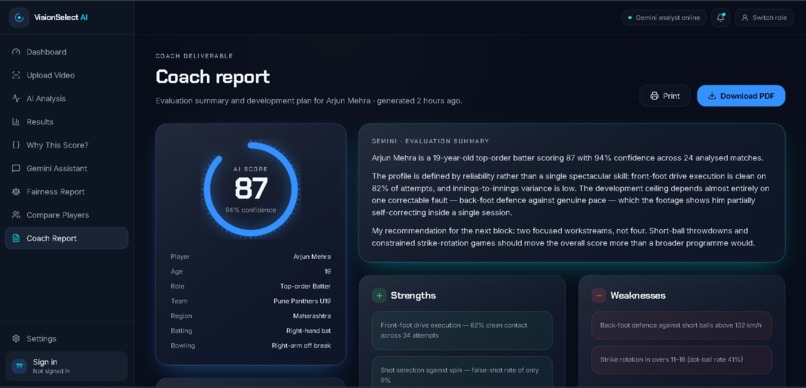806x388 pixels.
Task: Click Gemini analyst online status pill
Action: pos(664,17)
